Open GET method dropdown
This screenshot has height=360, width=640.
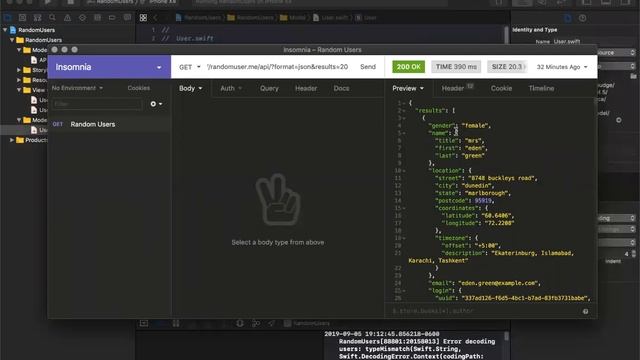pyautogui.click(x=190, y=67)
